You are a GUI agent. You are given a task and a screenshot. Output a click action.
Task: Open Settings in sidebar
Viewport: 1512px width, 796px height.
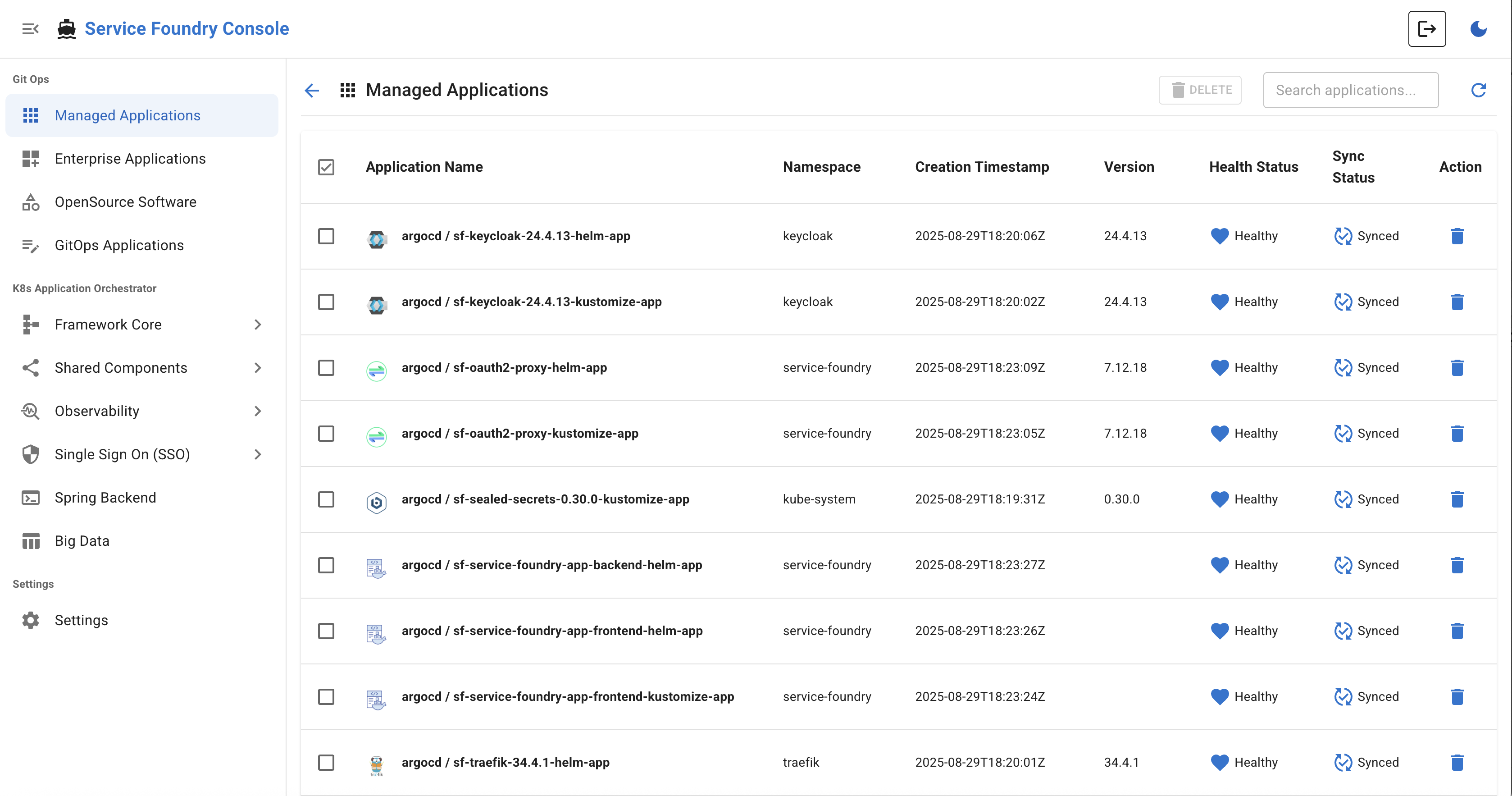click(141, 620)
